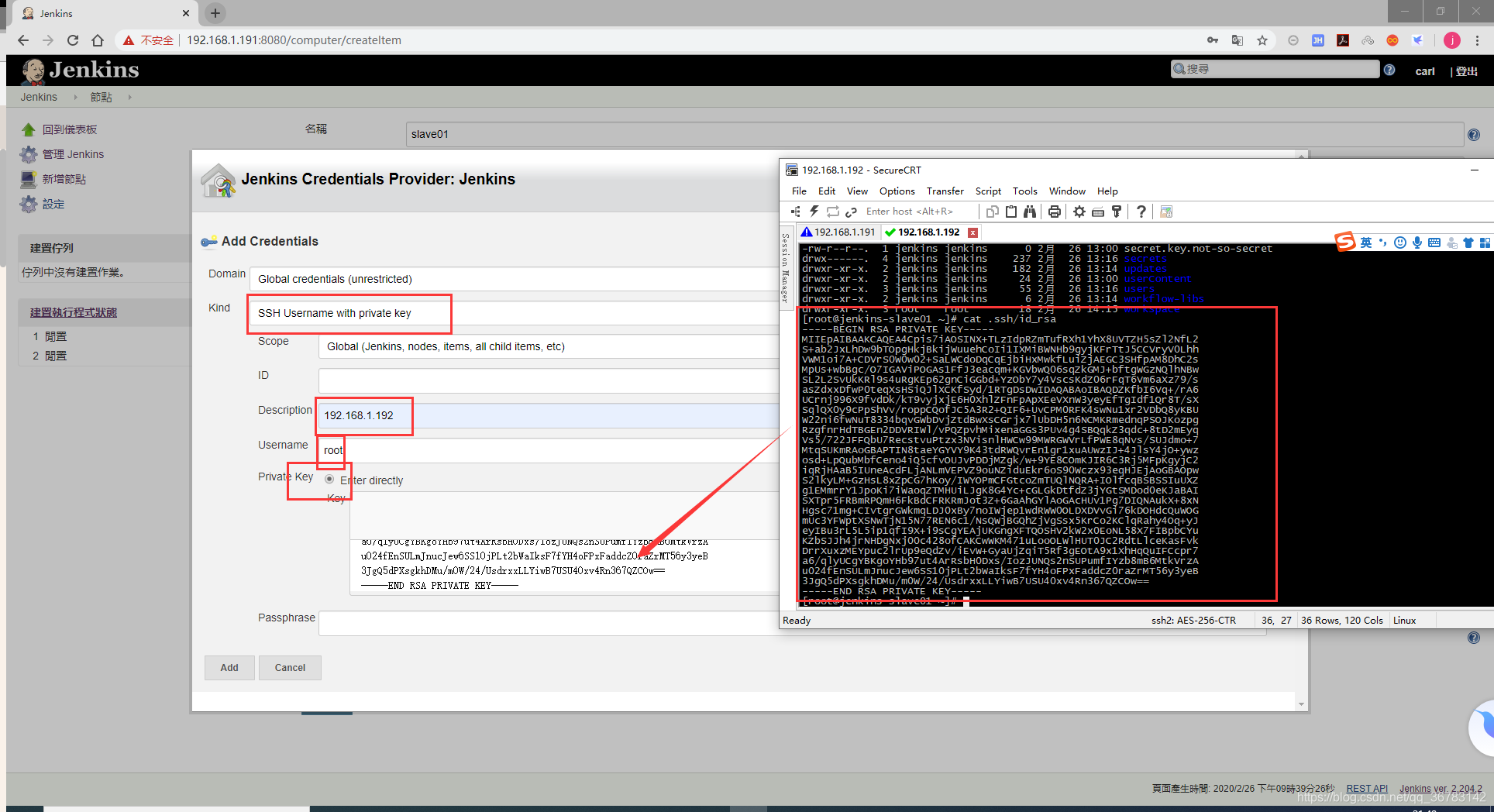Select the Enter directly radio button

(x=329, y=480)
